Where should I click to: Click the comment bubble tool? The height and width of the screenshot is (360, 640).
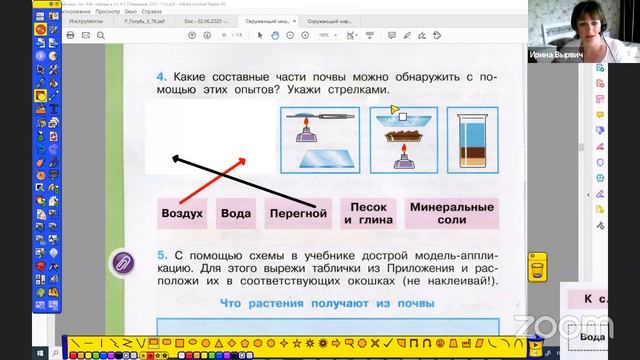[x=392, y=36]
